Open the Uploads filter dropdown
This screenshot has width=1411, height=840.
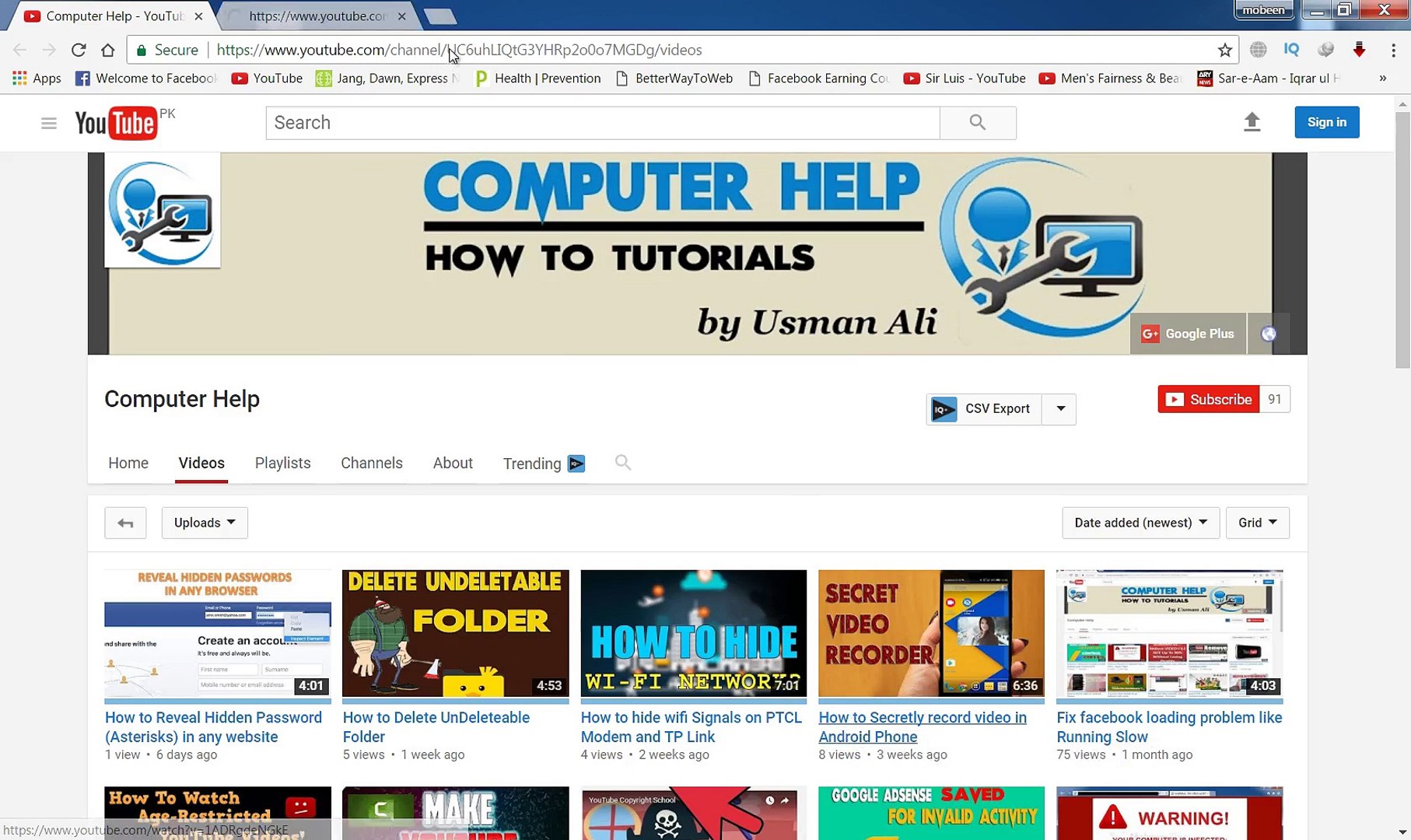(x=204, y=522)
